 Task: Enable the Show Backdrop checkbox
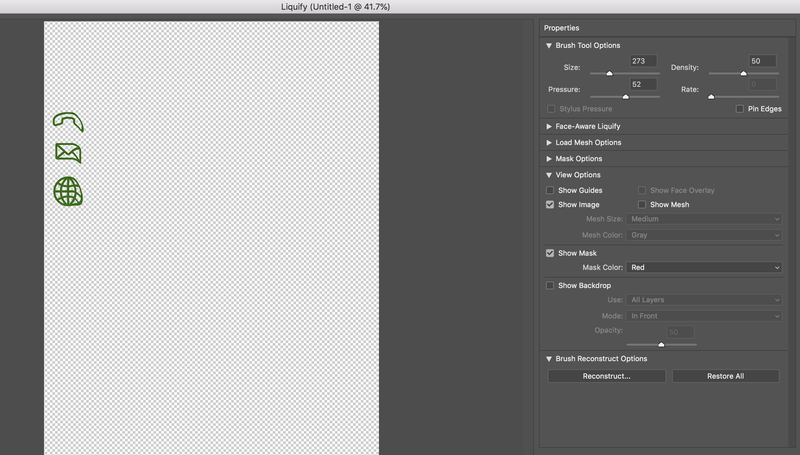pos(550,286)
